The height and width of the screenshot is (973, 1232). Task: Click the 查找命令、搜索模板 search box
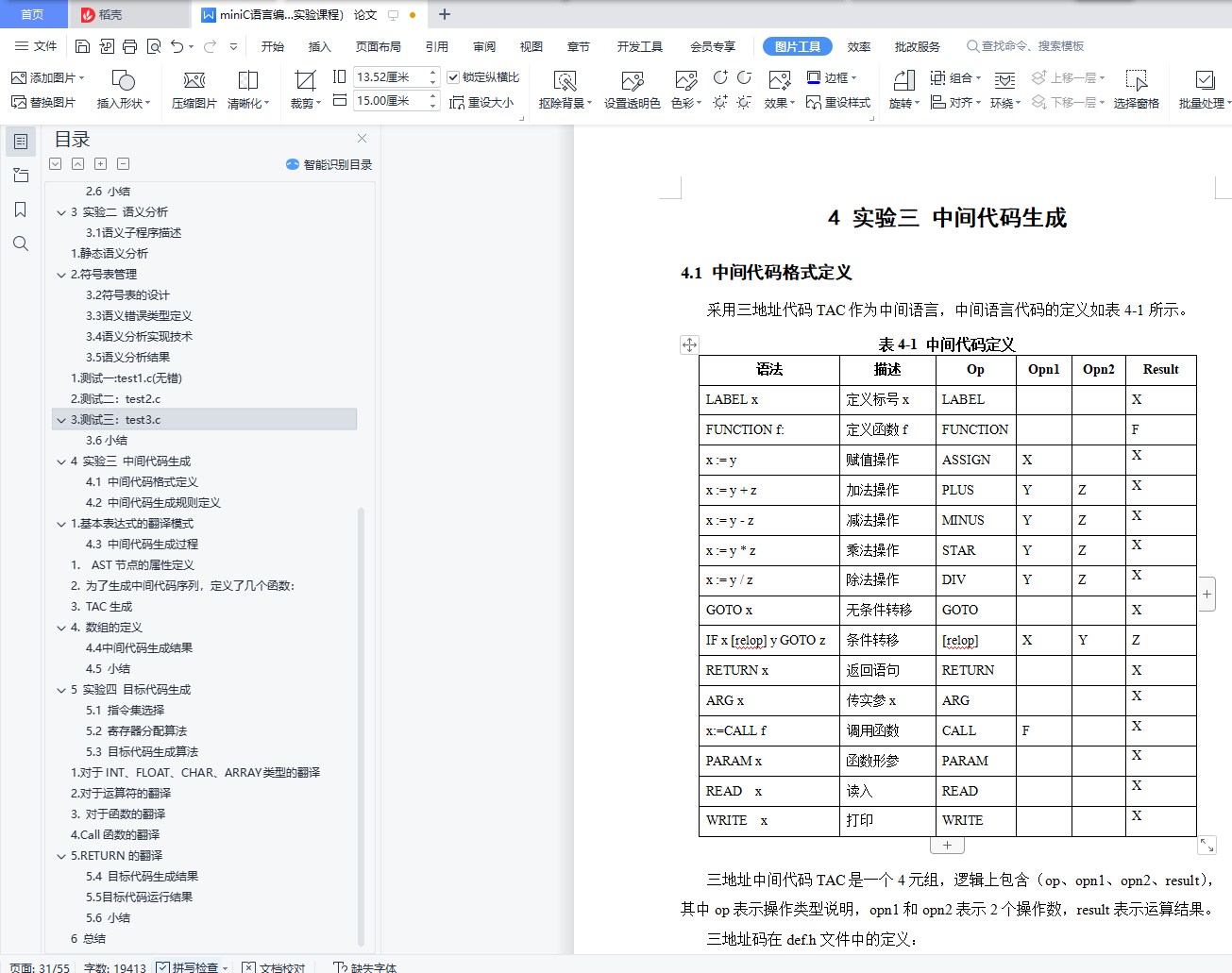pos(1025,46)
